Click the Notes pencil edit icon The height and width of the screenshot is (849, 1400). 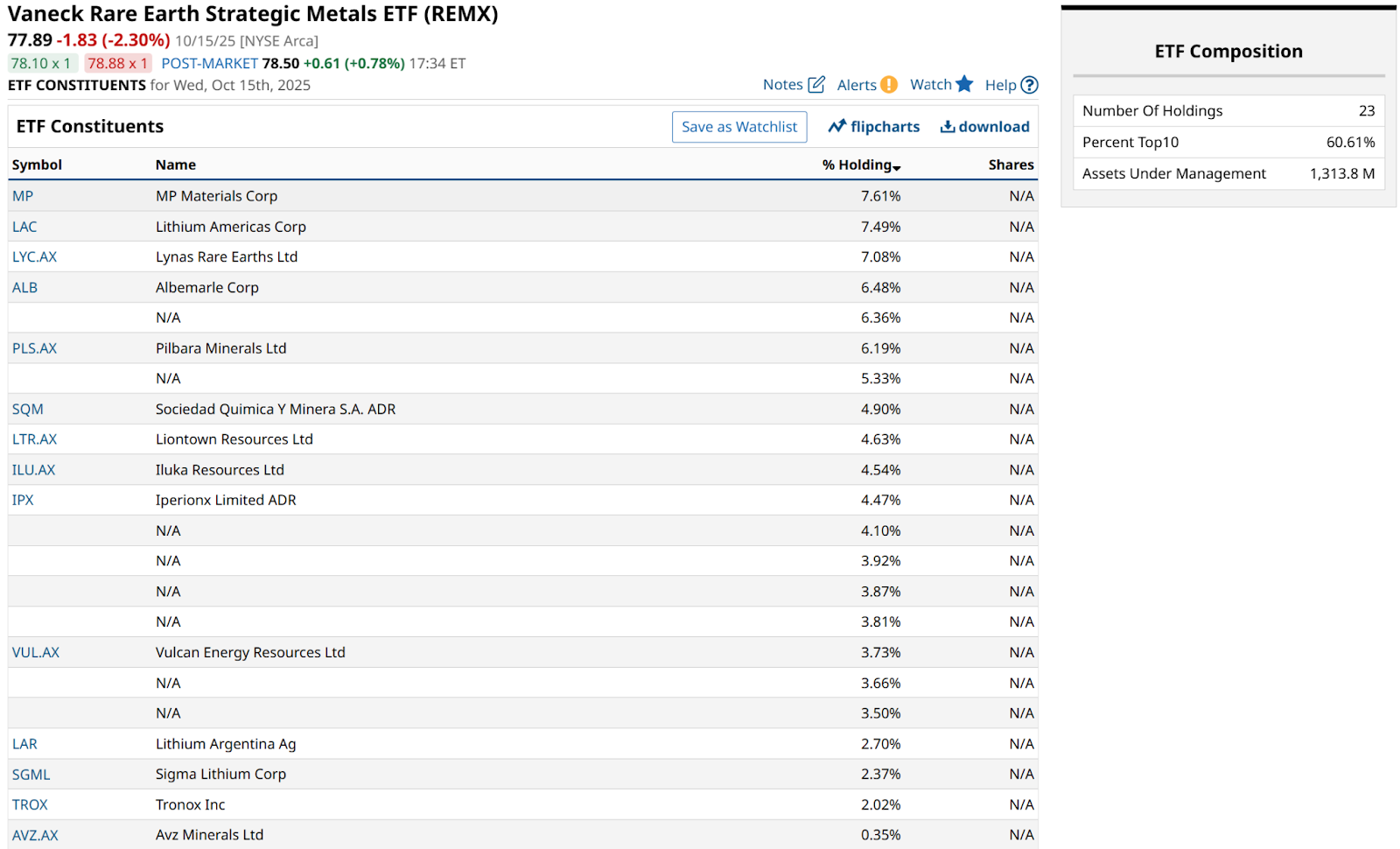pyautogui.click(x=816, y=84)
